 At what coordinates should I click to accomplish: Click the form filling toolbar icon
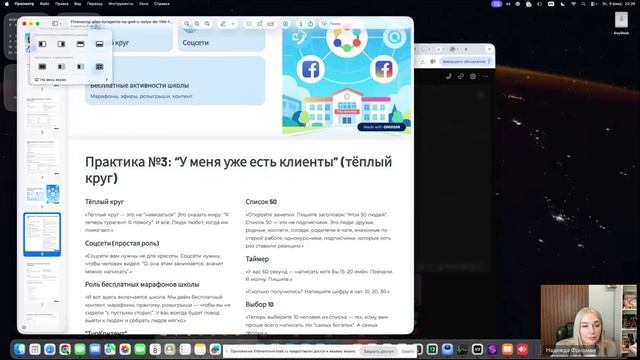(270, 24)
